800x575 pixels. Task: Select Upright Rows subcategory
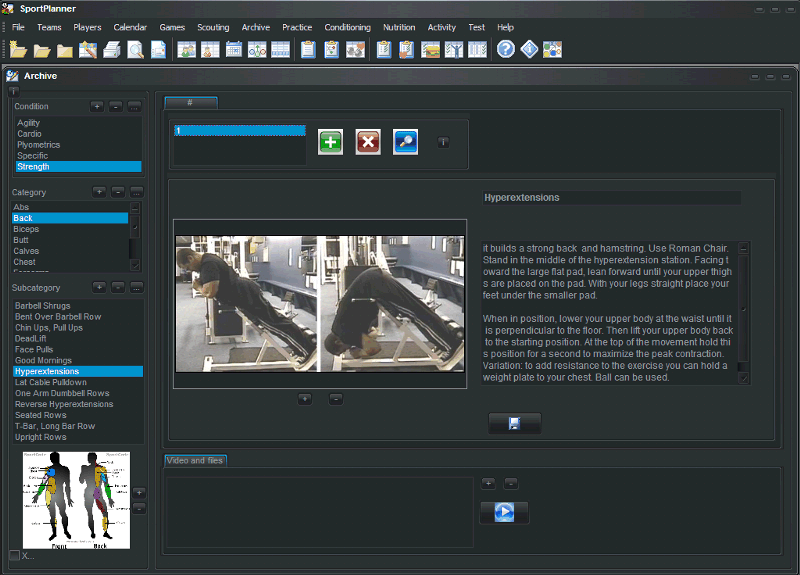click(x=78, y=437)
